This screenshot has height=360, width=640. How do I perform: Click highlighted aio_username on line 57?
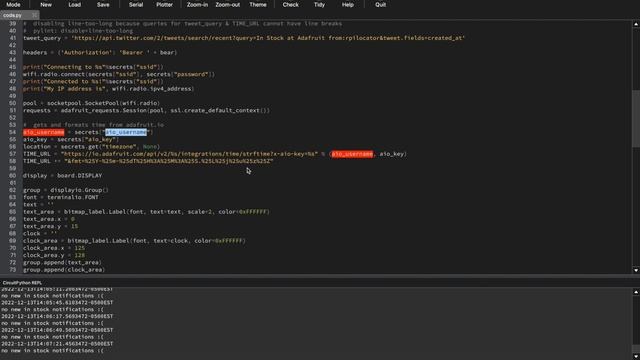[352, 154]
